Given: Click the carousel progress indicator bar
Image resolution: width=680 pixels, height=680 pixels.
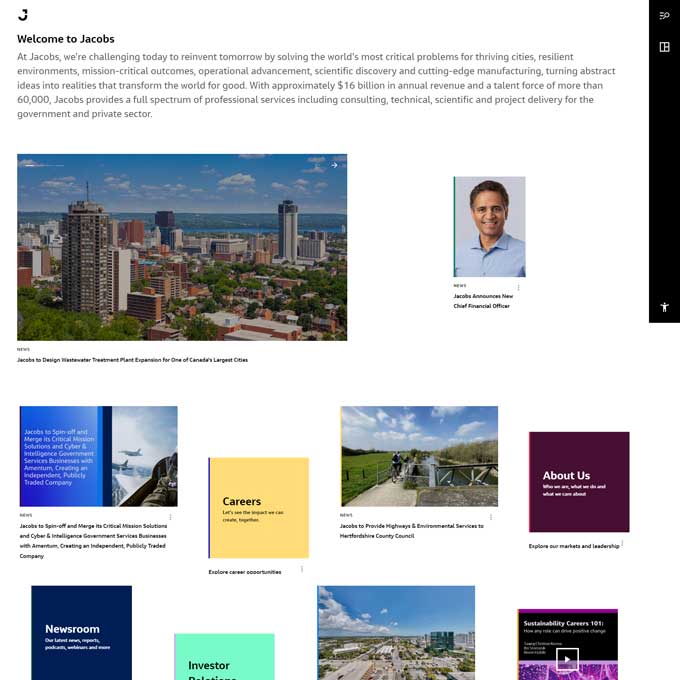Looking at the screenshot, I should click(x=44, y=165).
